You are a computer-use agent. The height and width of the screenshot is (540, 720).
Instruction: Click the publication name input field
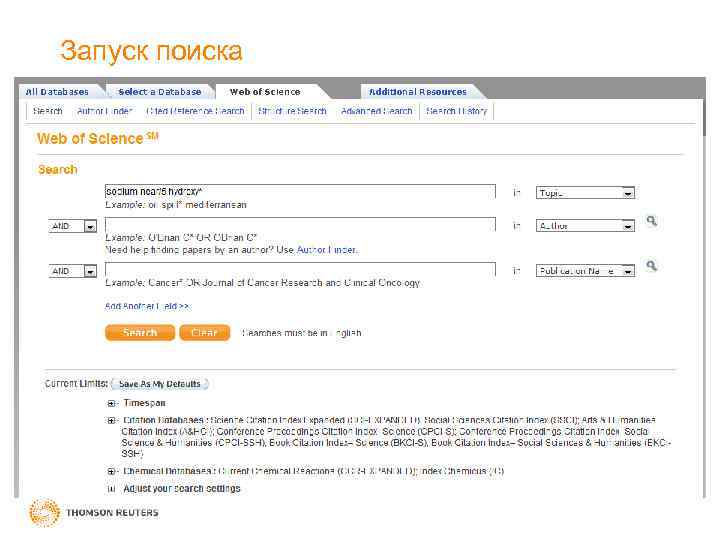[300, 270]
